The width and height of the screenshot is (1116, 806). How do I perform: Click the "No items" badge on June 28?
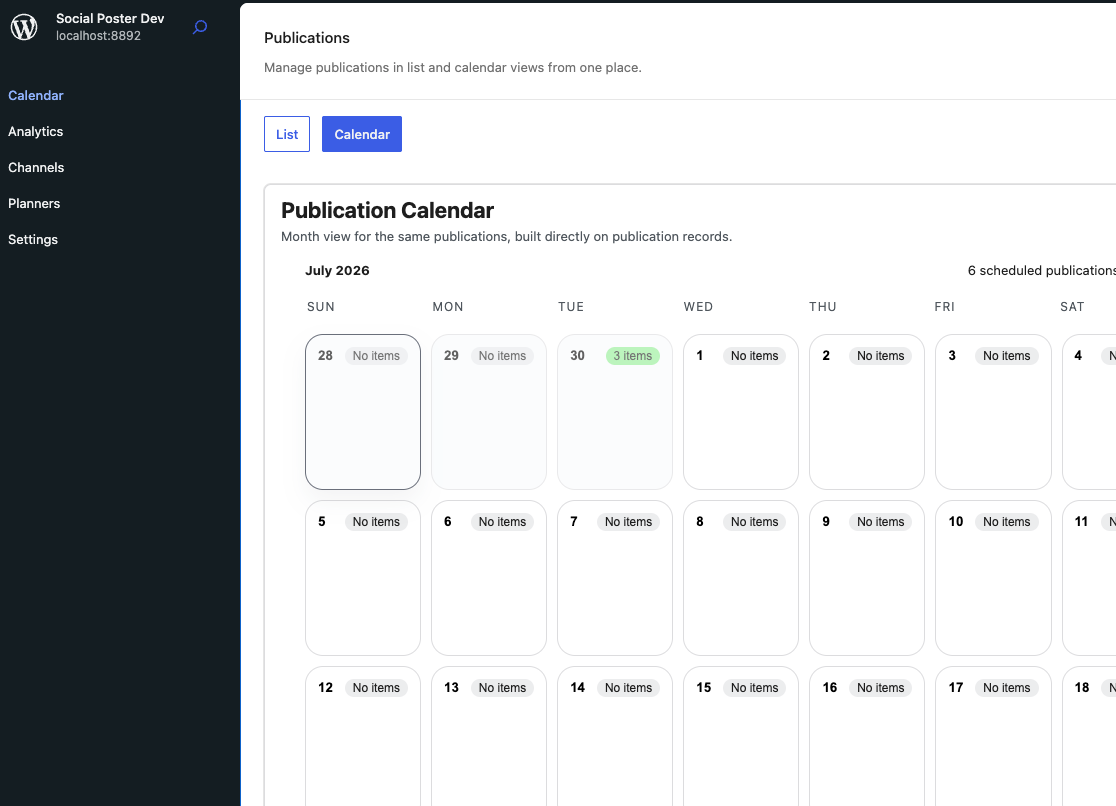point(376,356)
